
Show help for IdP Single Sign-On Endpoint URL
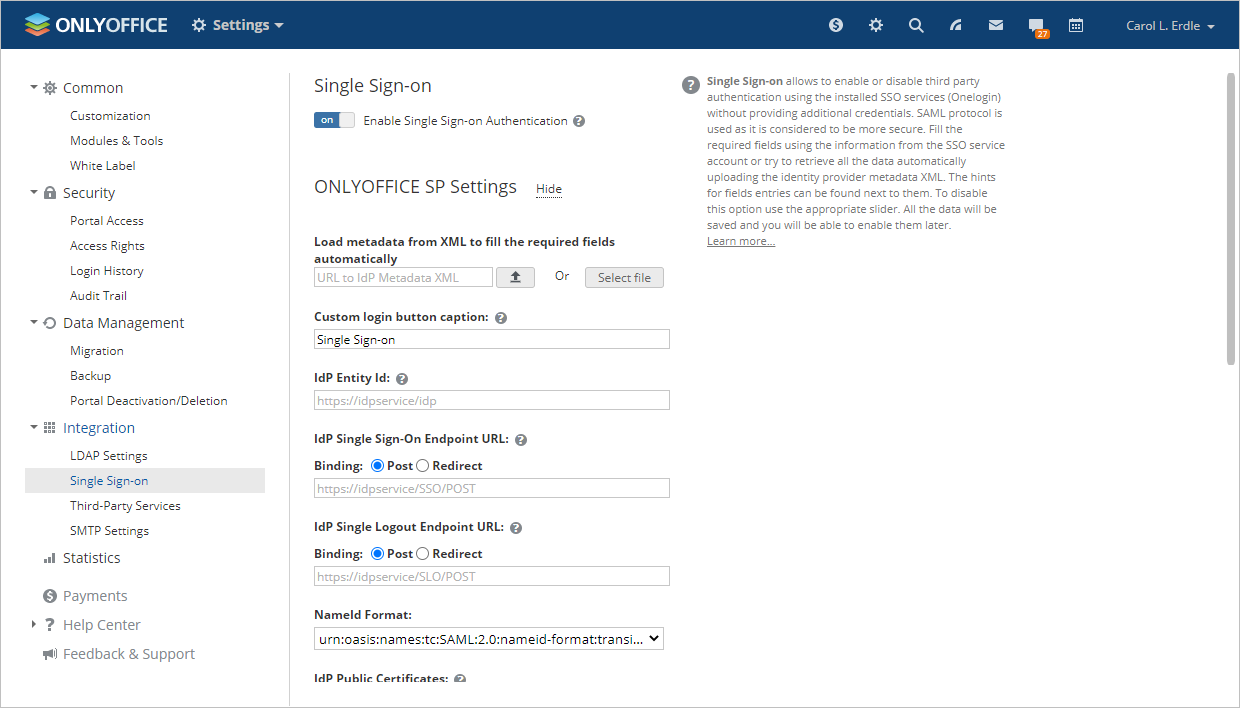click(521, 439)
